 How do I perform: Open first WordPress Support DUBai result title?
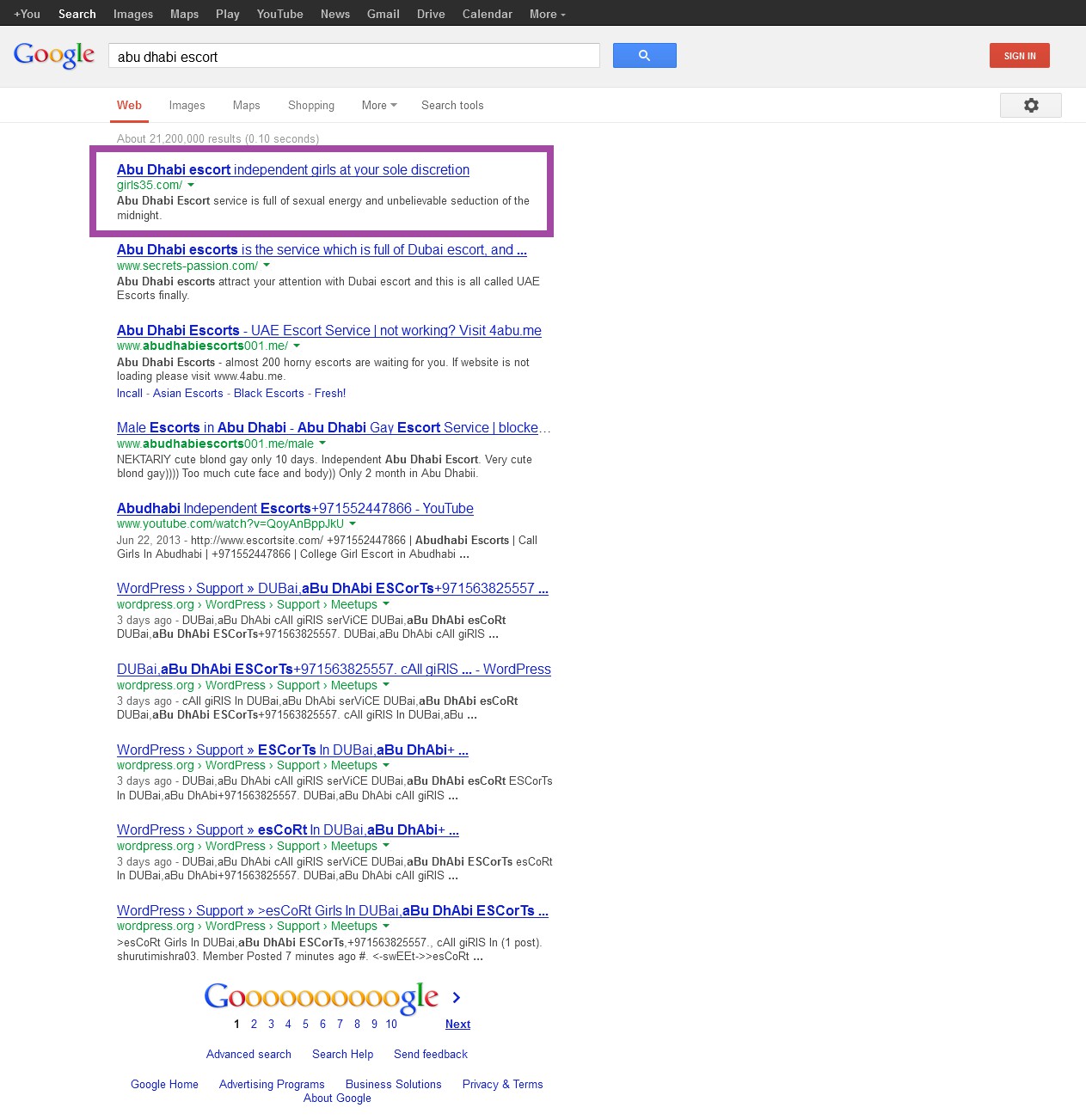333,588
